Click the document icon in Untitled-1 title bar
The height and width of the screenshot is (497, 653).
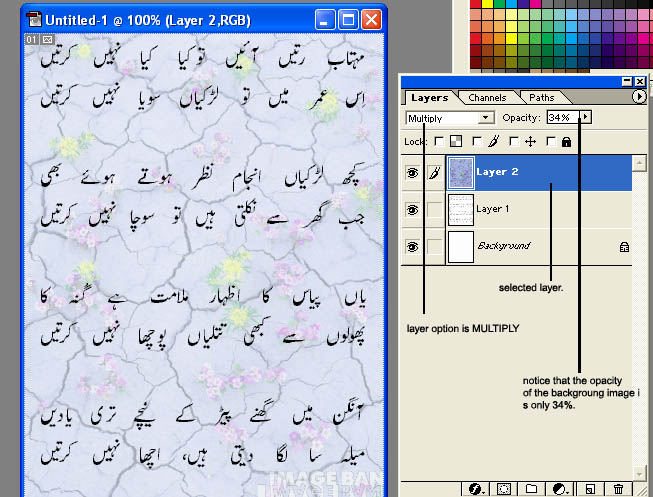click(33, 20)
